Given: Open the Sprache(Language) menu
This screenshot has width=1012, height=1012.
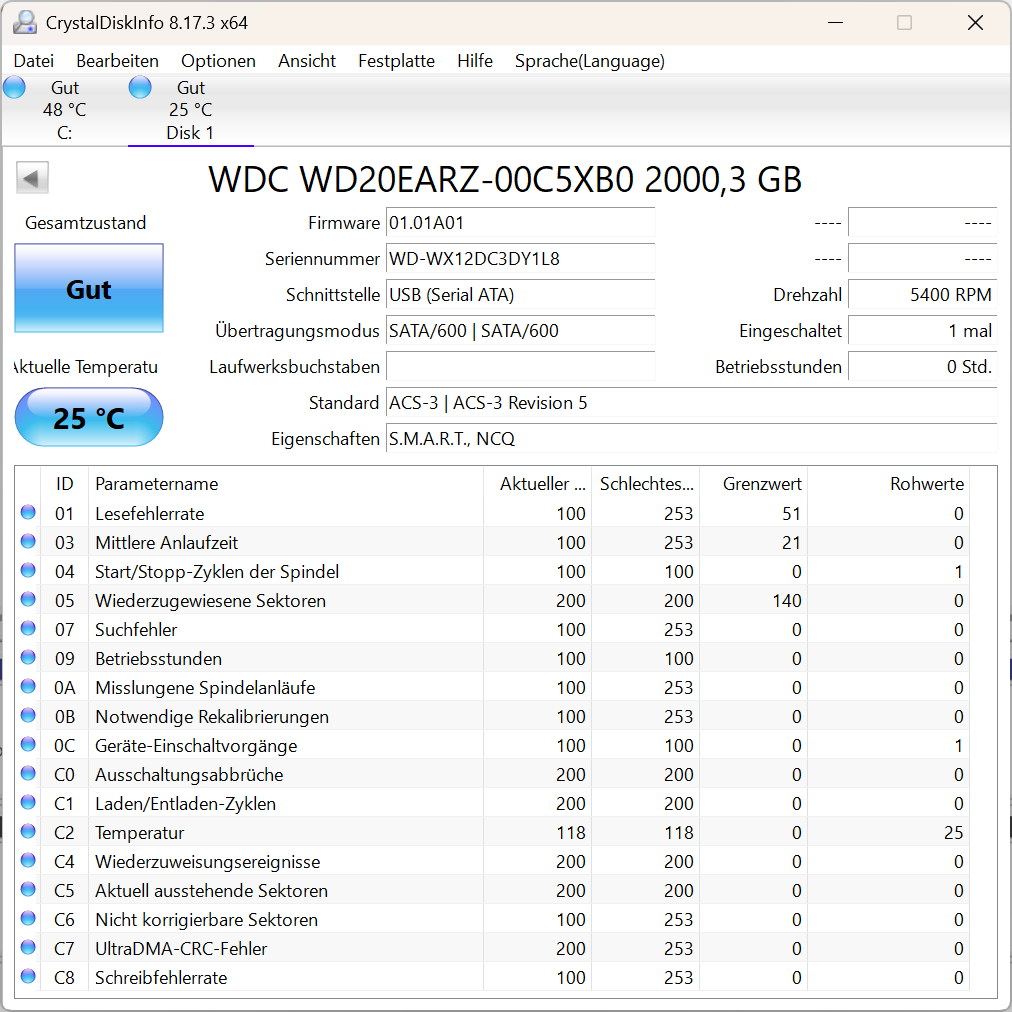Looking at the screenshot, I should click(589, 61).
